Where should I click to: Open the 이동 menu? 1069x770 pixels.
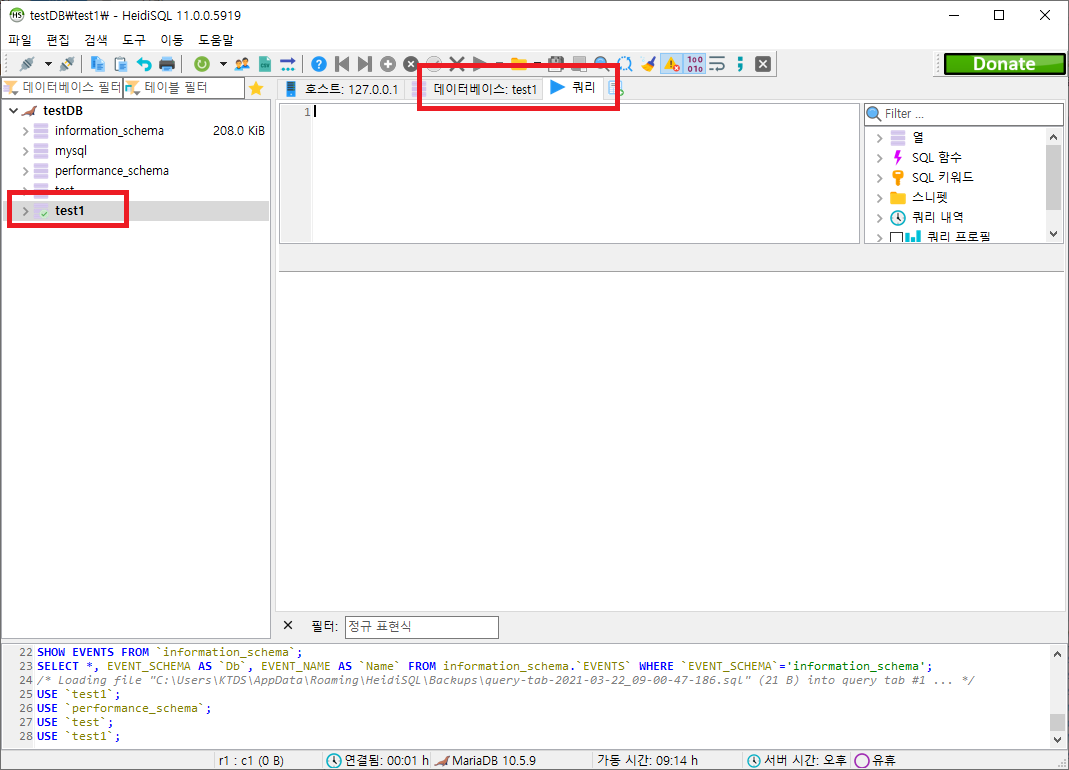pyautogui.click(x=172, y=40)
